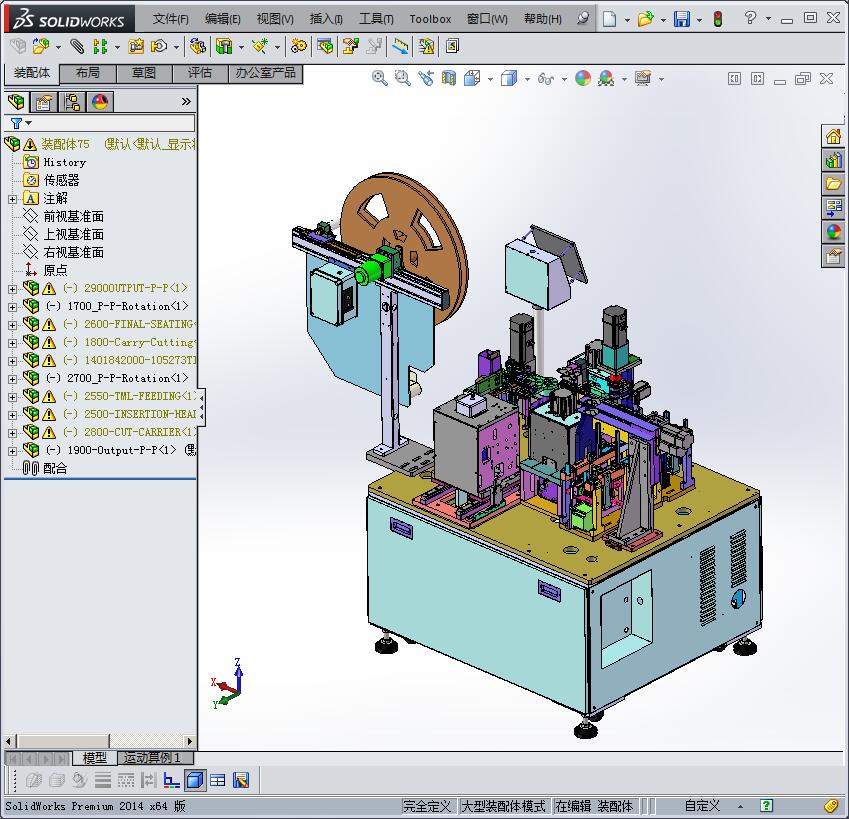Open the Toolbox menu
The image size is (849, 819).
click(430, 19)
